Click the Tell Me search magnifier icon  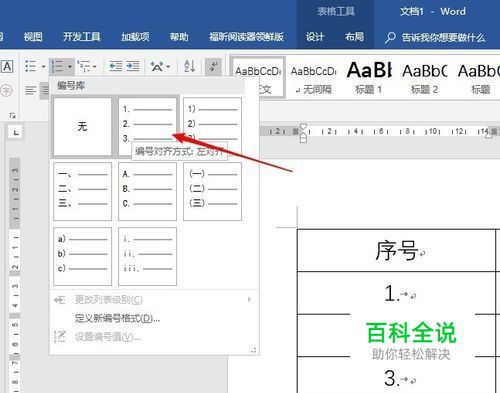click(390, 38)
